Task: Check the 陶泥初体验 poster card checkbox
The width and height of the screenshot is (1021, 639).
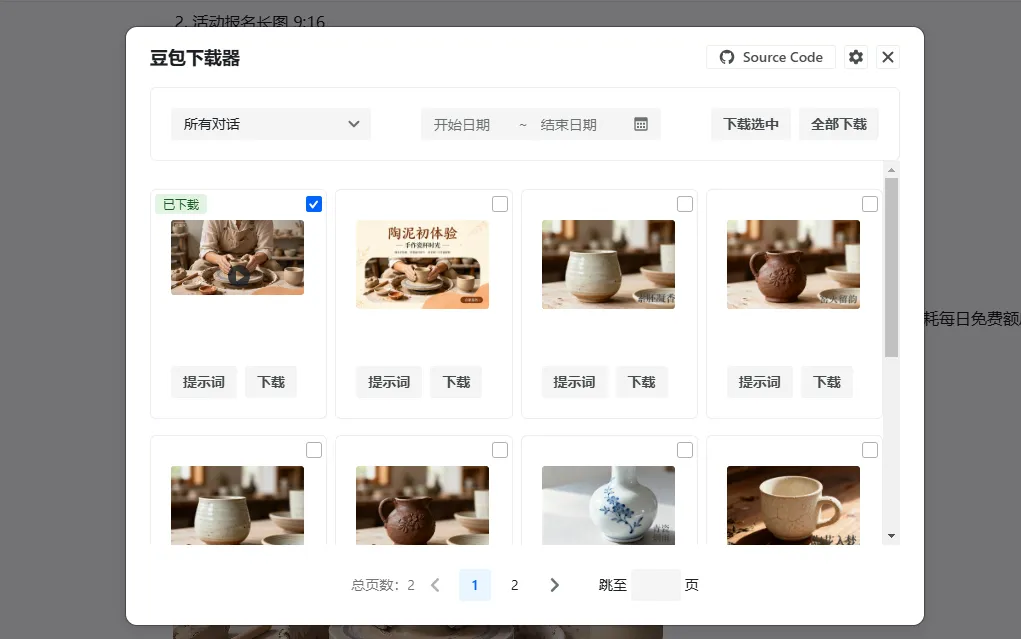Action: pos(499,204)
